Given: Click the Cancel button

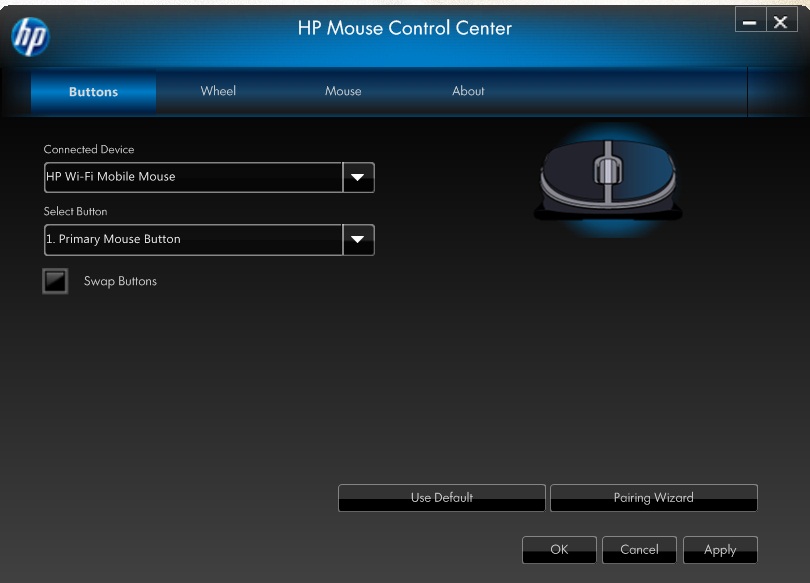Looking at the screenshot, I should (639, 550).
